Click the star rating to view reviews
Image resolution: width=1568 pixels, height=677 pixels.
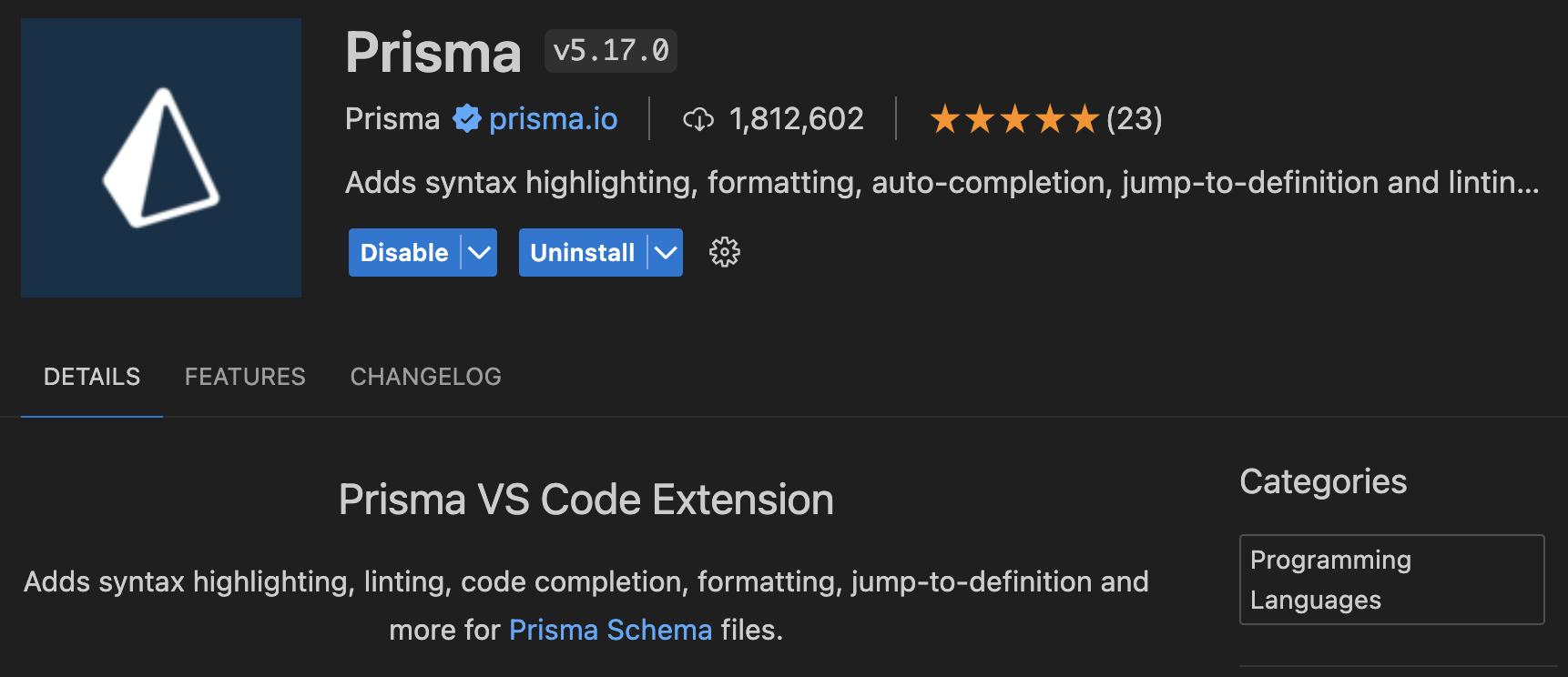point(1013,118)
